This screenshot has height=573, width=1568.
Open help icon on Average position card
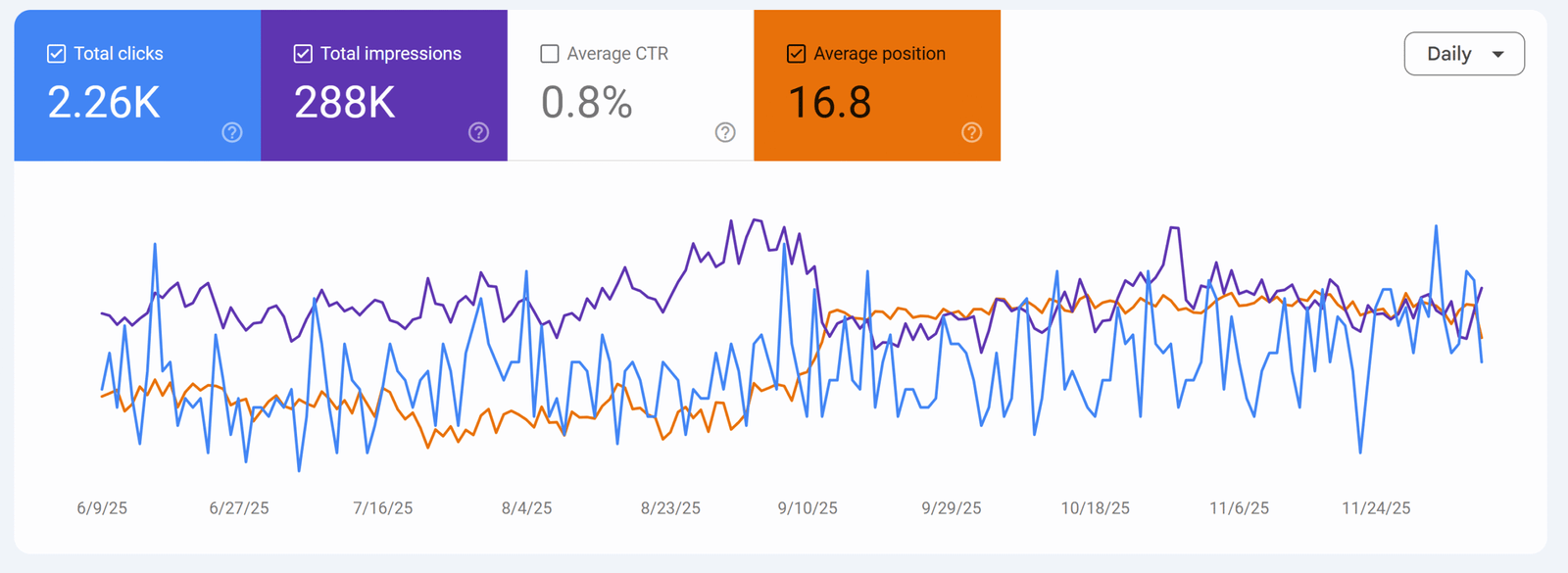point(971,132)
